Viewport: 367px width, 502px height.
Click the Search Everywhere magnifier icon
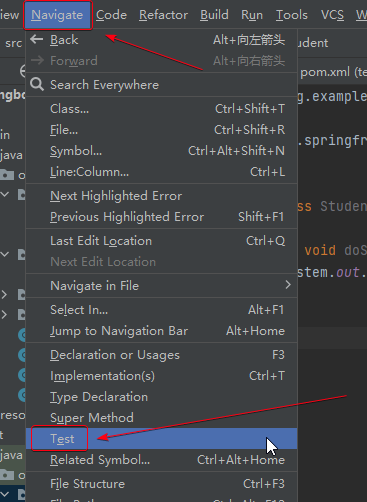(x=37, y=84)
